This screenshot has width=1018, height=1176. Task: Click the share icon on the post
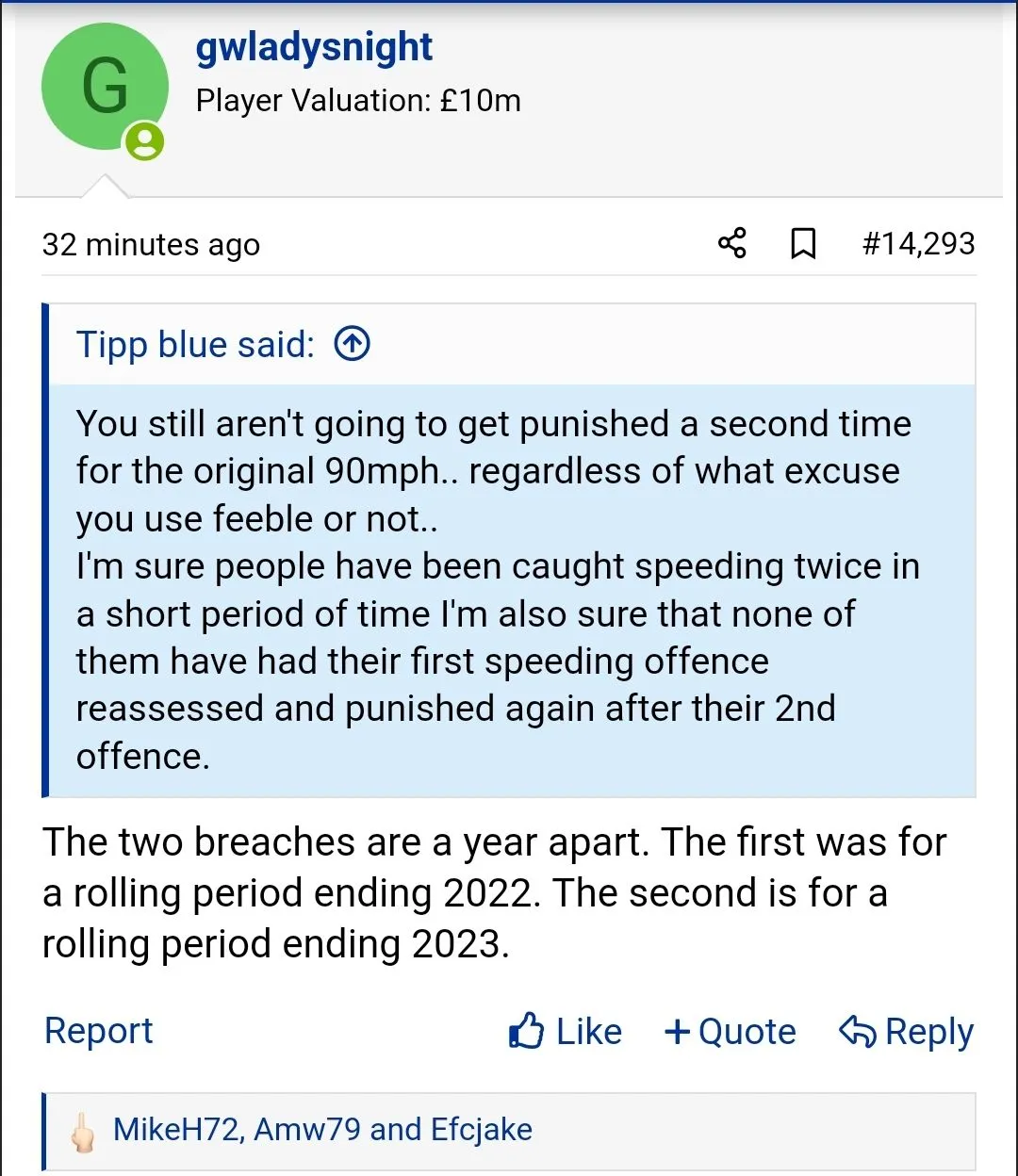(732, 243)
